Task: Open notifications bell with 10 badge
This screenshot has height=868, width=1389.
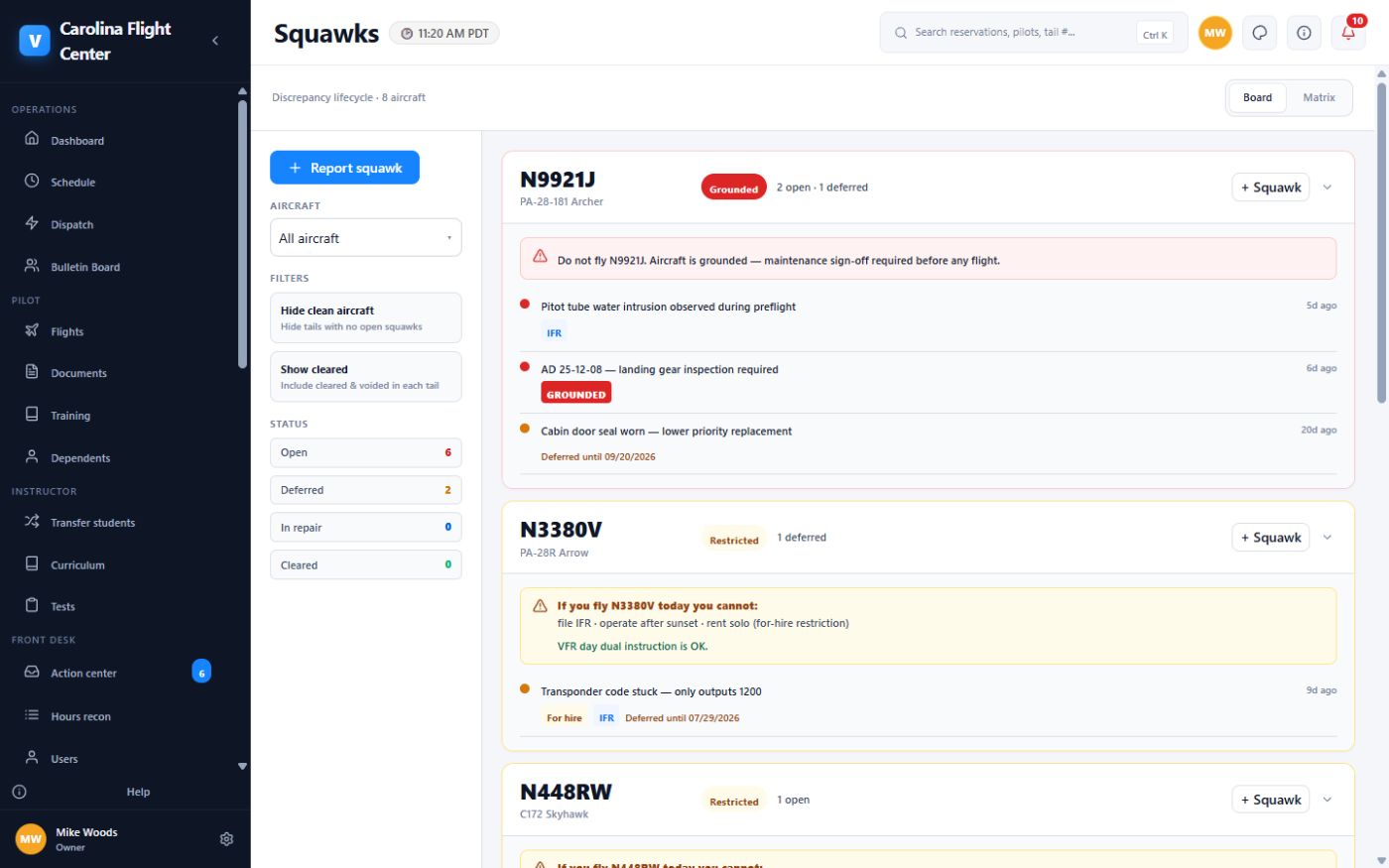Action: click(1348, 33)
